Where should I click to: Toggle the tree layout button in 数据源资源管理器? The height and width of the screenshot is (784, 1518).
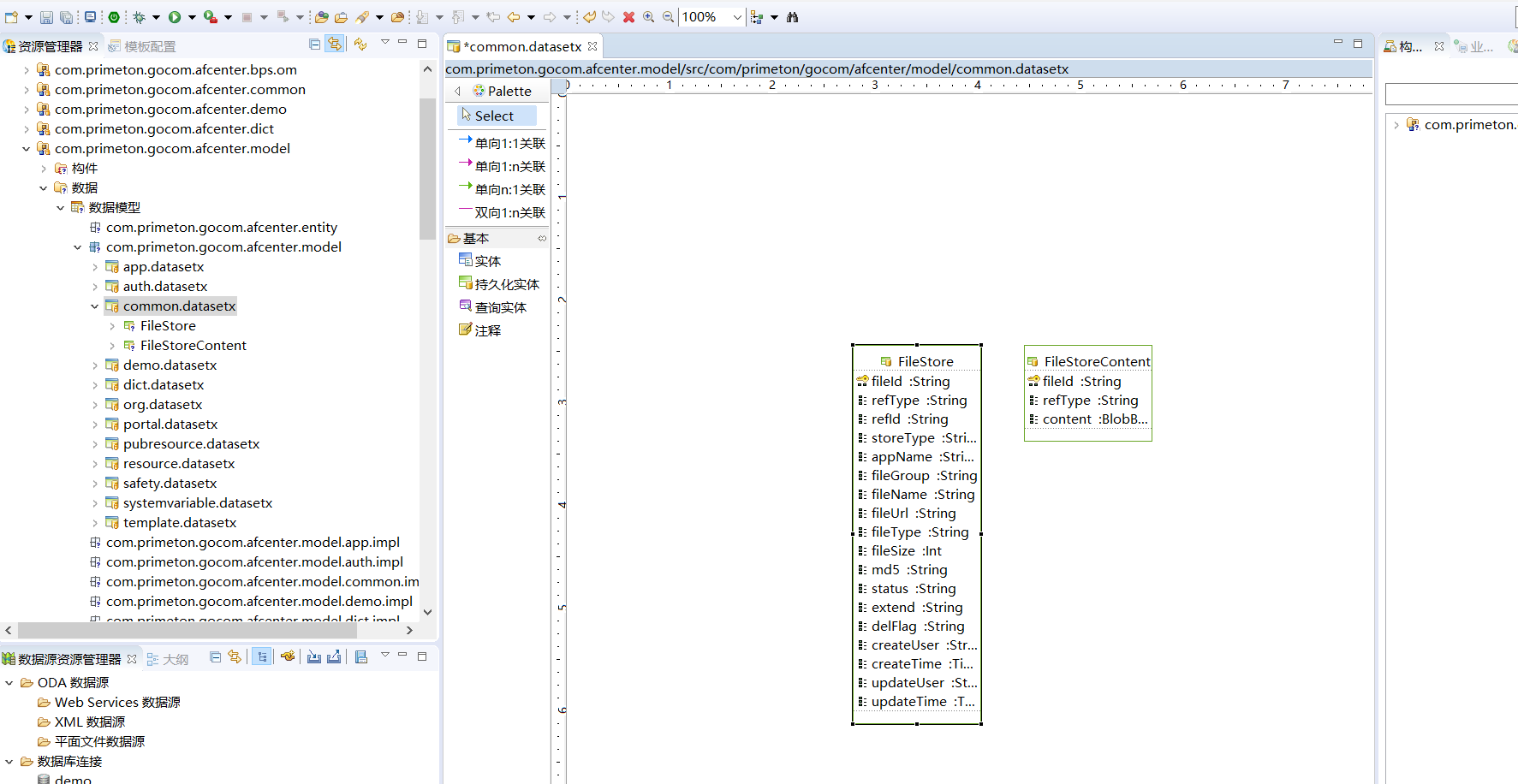coord(262,657)
